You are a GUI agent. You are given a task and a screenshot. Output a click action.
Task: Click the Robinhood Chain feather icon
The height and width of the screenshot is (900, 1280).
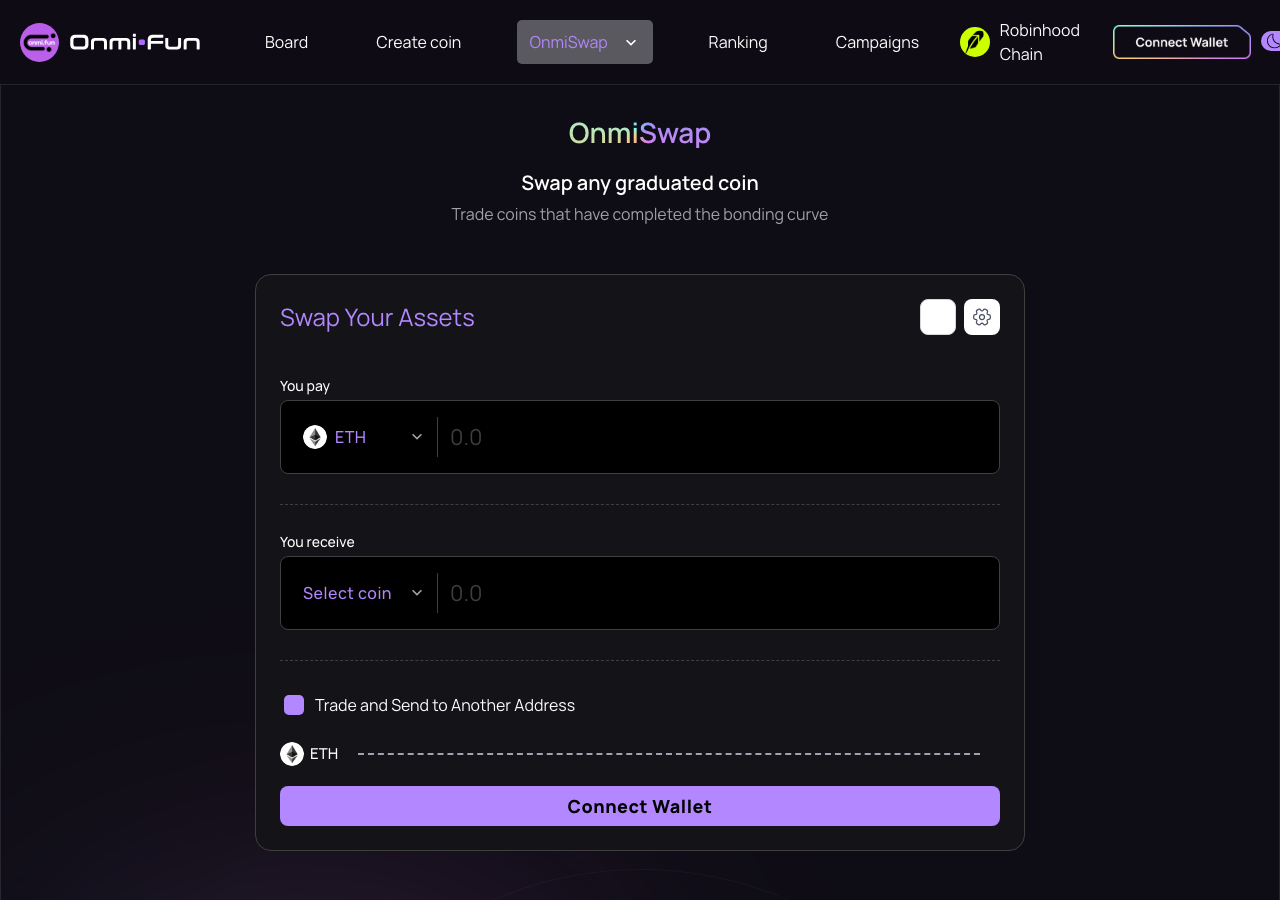point(975,42)
